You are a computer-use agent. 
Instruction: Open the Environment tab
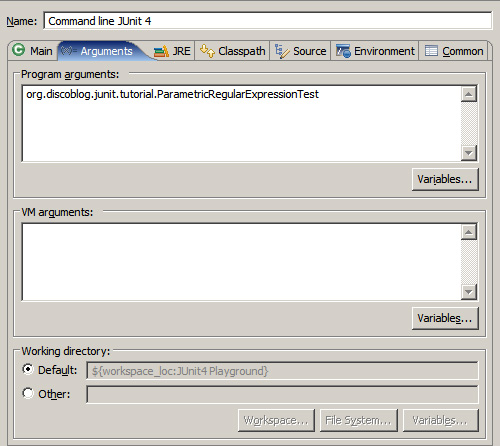(x=375, y=51)
